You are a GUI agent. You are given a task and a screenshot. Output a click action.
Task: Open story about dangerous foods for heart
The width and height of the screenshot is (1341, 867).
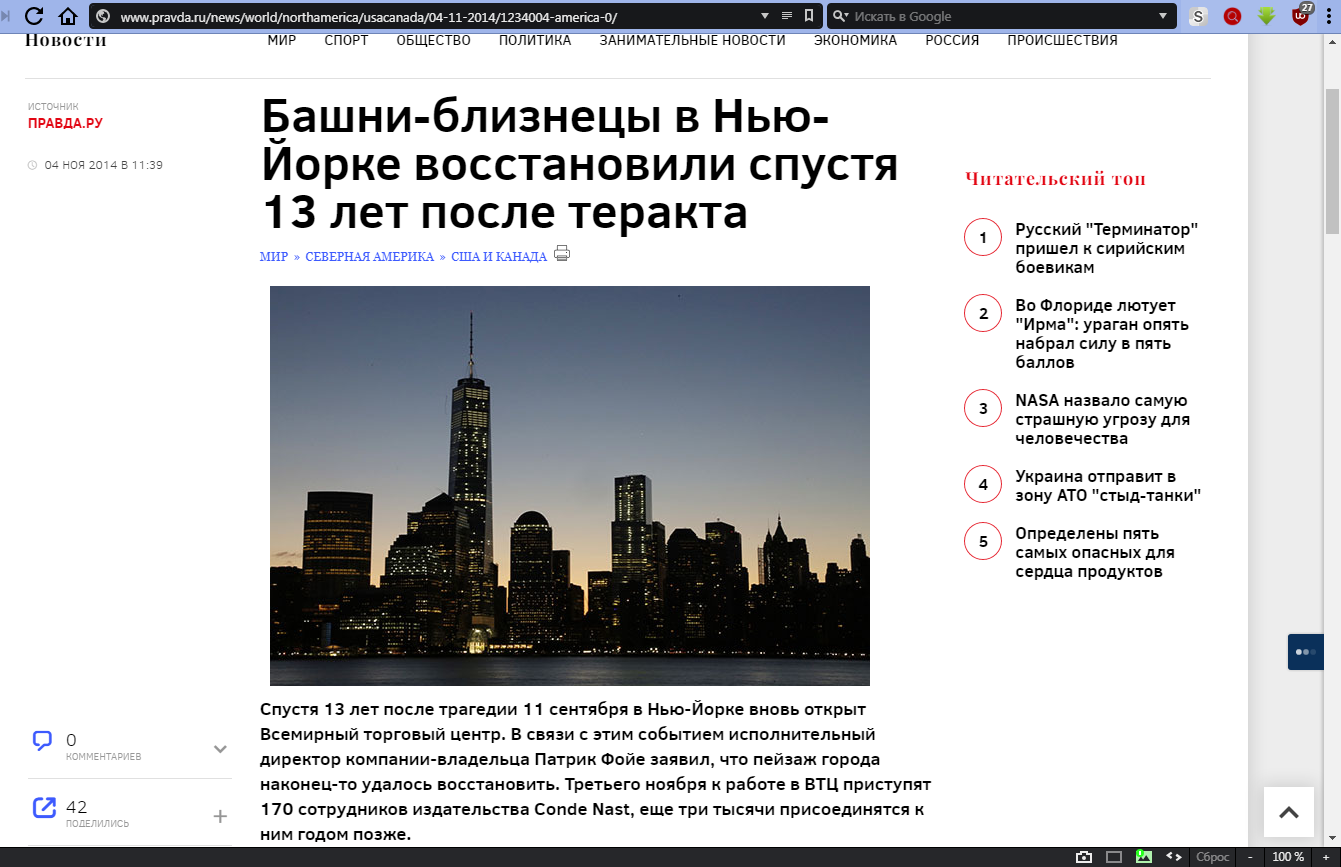[x=1094, y=552]
